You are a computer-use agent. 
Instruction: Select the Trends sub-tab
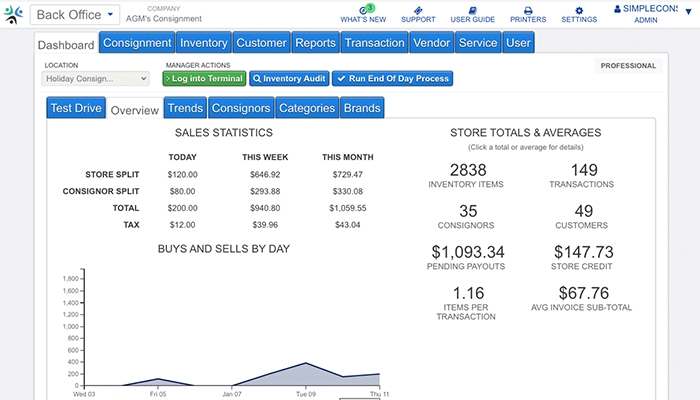coord(185,108)
